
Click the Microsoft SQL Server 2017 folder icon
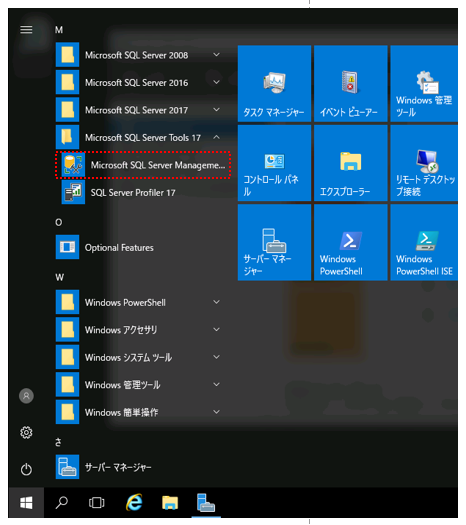tap(67, 110)
